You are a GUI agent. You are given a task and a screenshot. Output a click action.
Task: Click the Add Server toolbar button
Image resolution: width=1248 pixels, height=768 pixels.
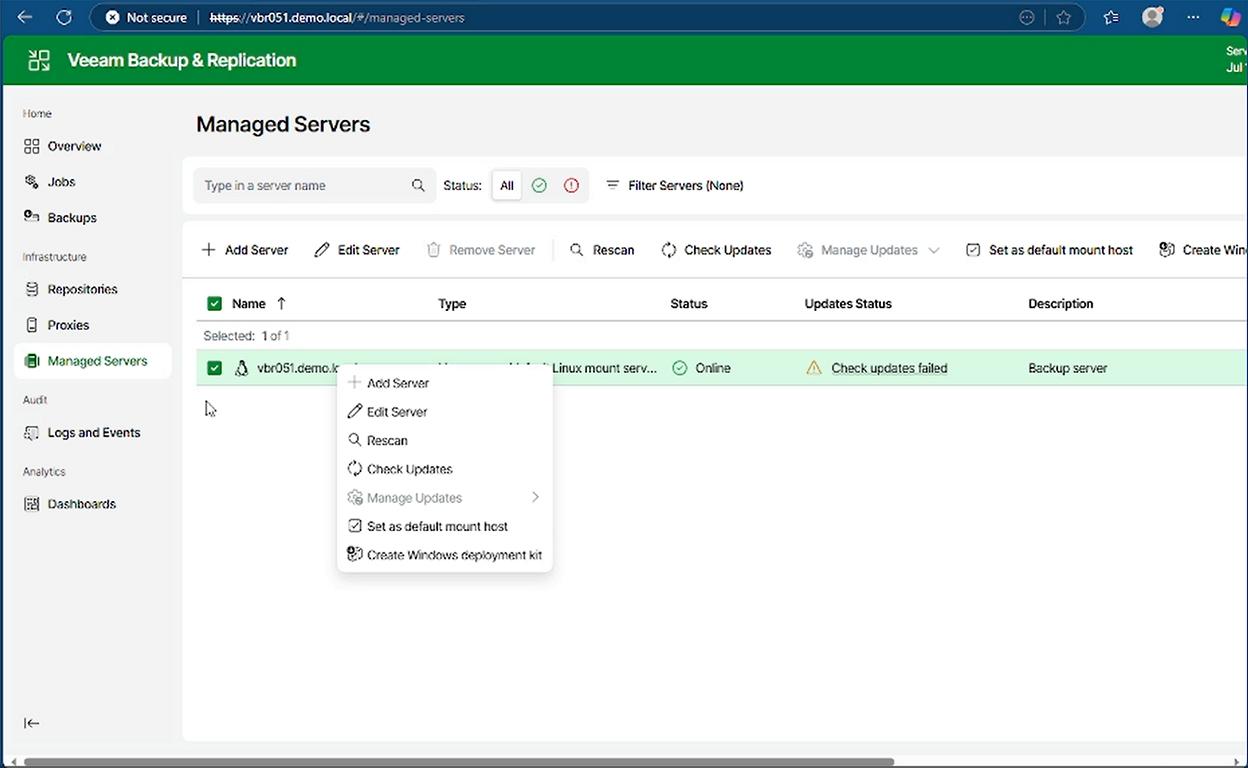245,250
